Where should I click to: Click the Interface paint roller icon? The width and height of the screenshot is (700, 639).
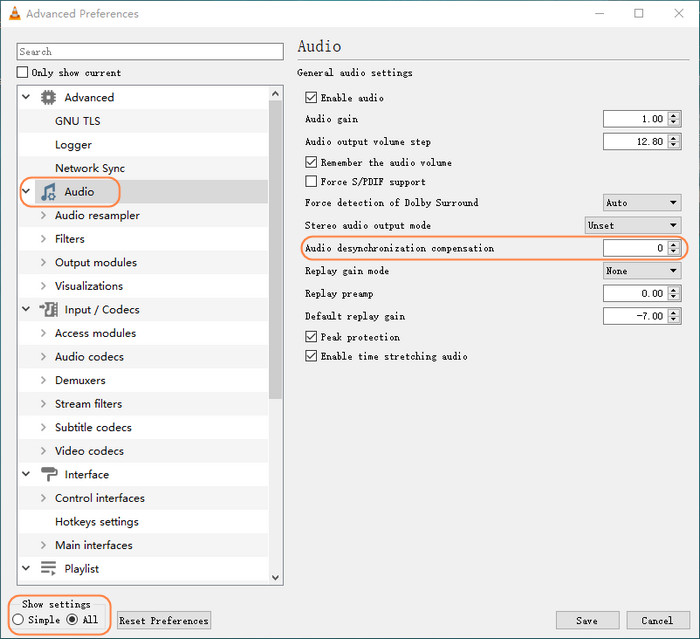coord(49,474)
